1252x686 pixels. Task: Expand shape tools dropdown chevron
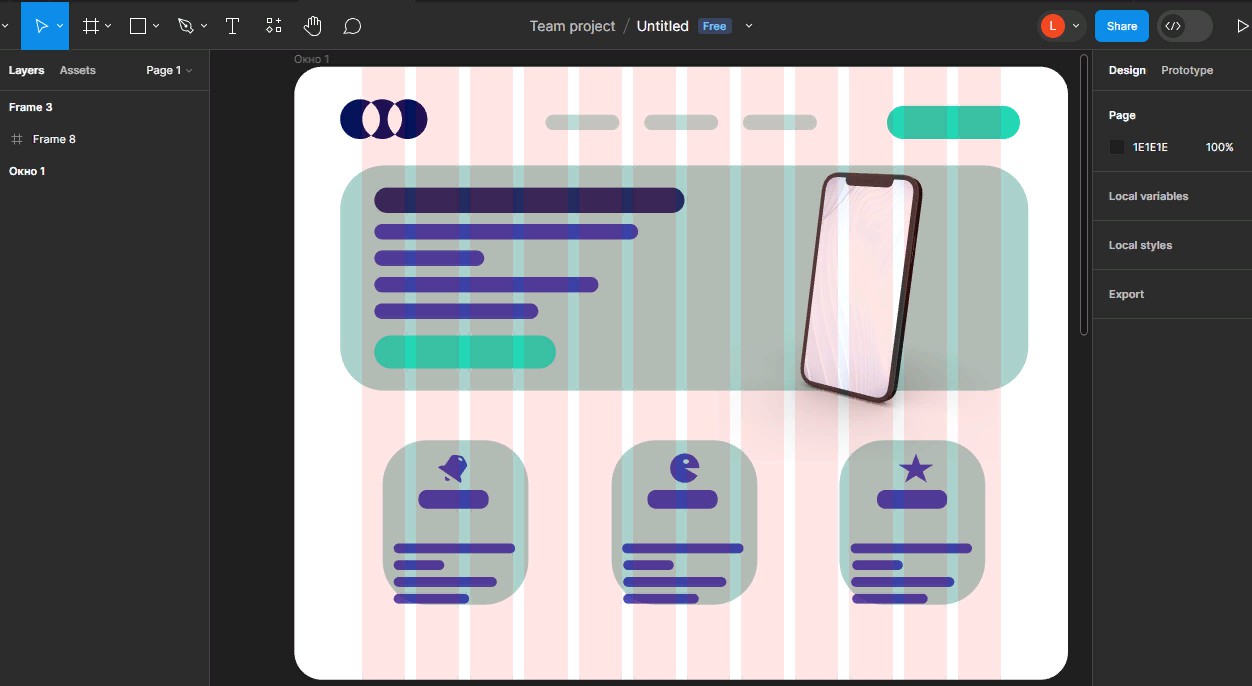(x=156, y=26)
